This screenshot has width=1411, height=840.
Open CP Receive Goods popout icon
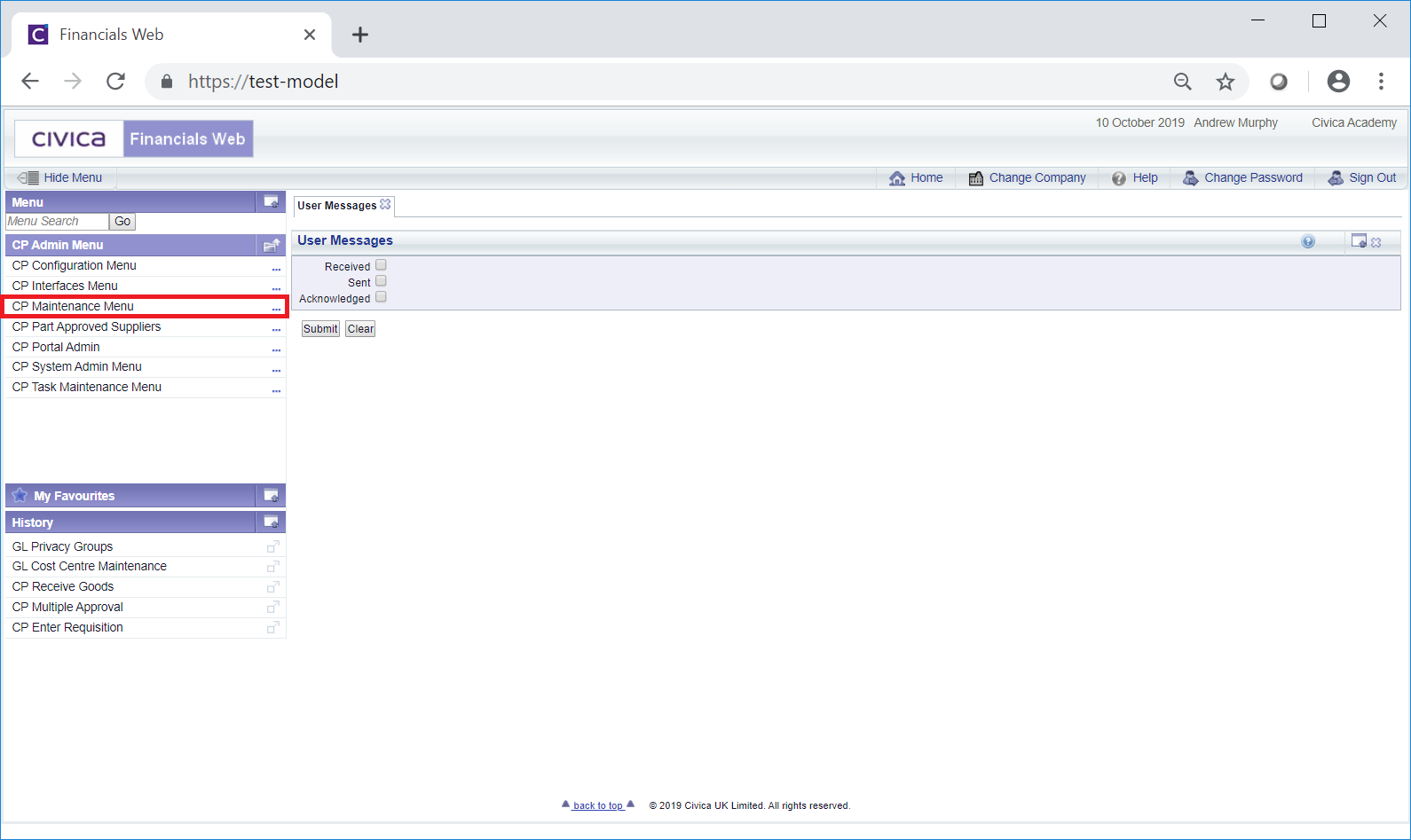click(x=273, y=586)
